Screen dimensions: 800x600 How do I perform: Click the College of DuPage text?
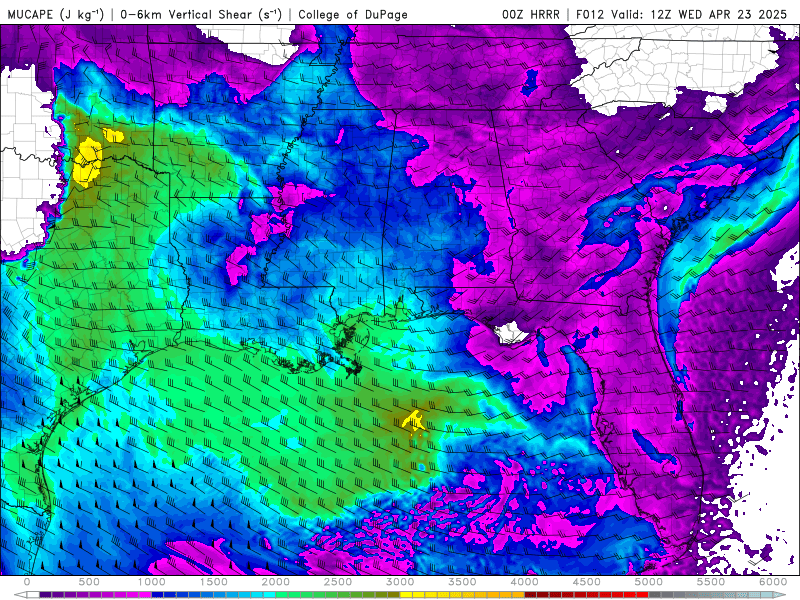pyautogui.click(x=353, y=14)
